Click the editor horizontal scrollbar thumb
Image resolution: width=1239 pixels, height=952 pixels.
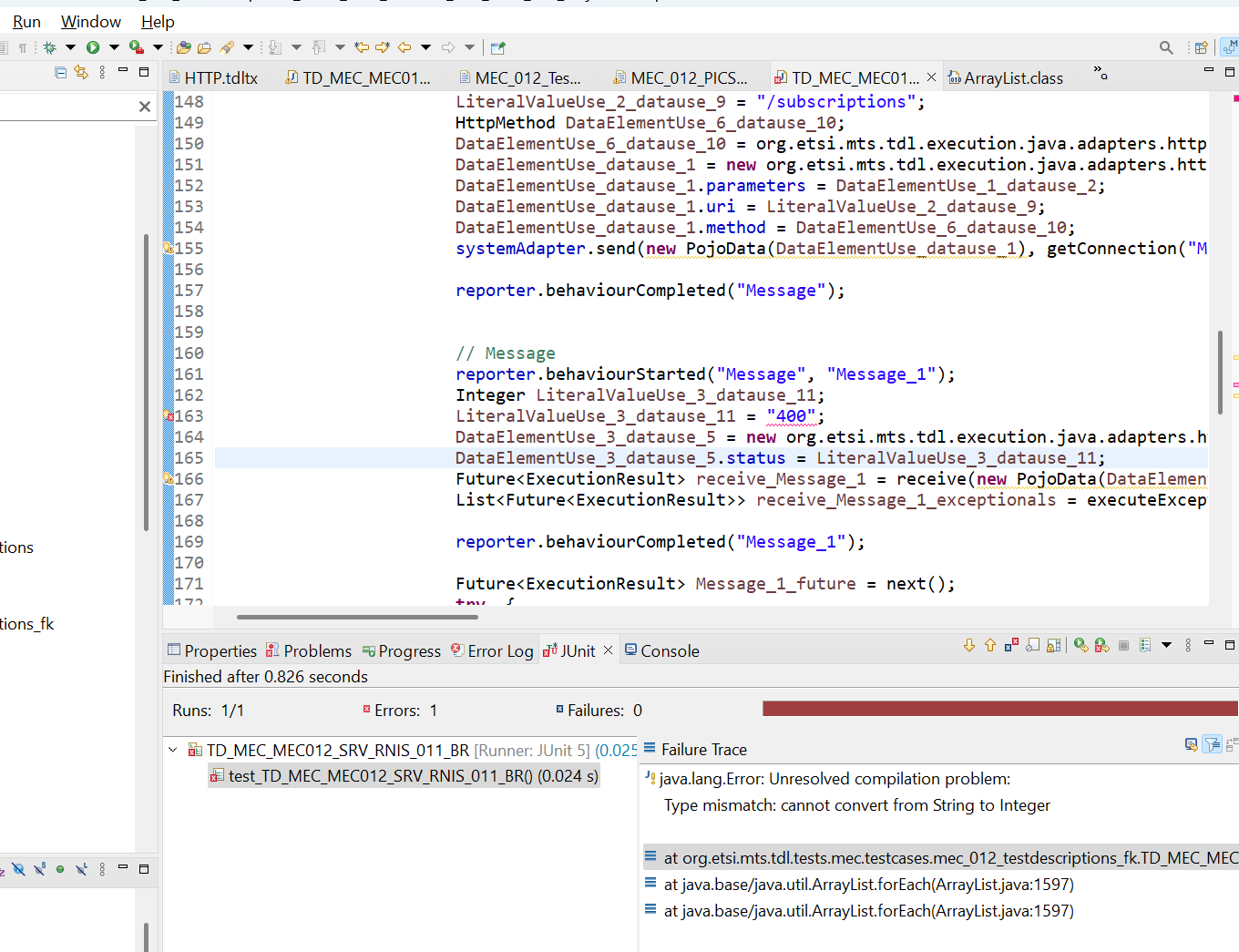click(357, 617)
